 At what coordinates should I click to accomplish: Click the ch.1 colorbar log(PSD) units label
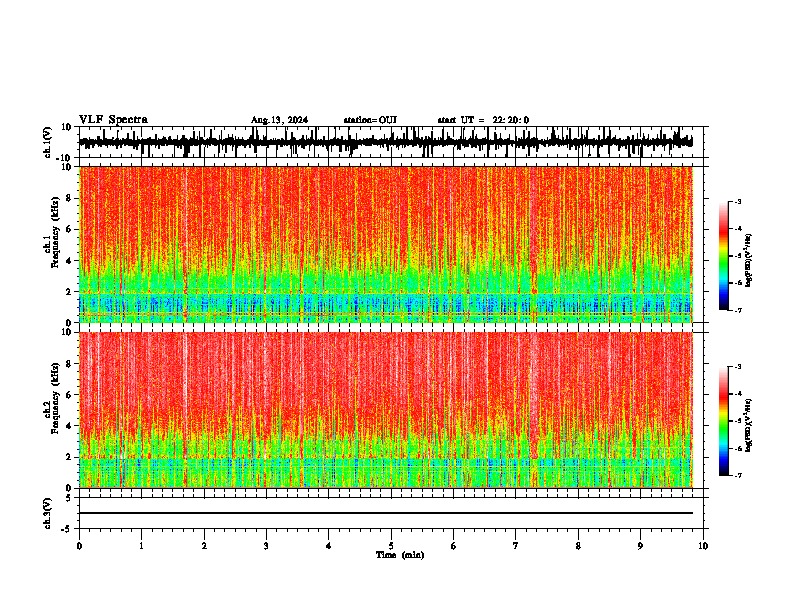tap(749, 261)
